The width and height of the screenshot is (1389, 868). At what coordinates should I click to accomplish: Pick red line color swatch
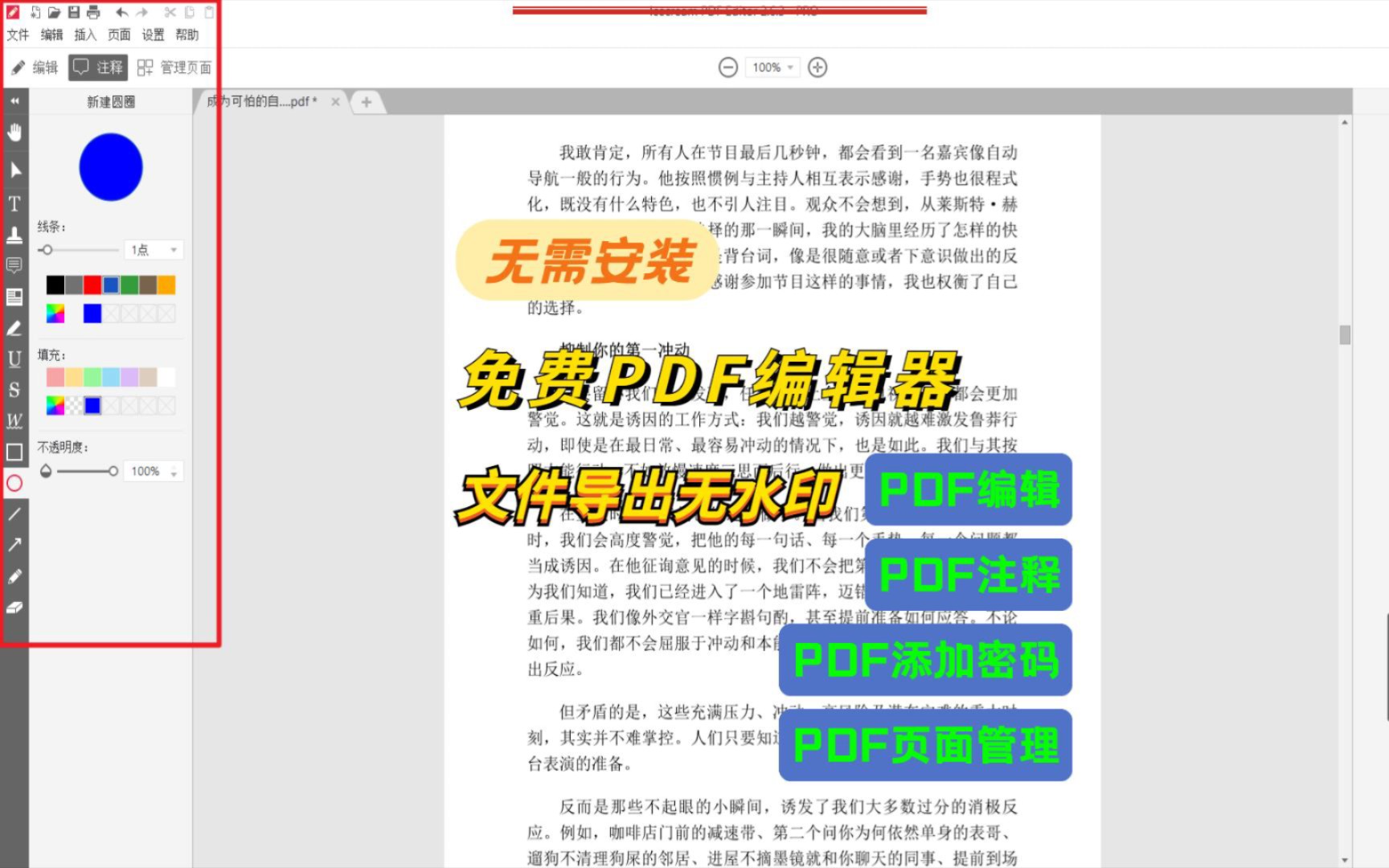click(x=92, y=285)
